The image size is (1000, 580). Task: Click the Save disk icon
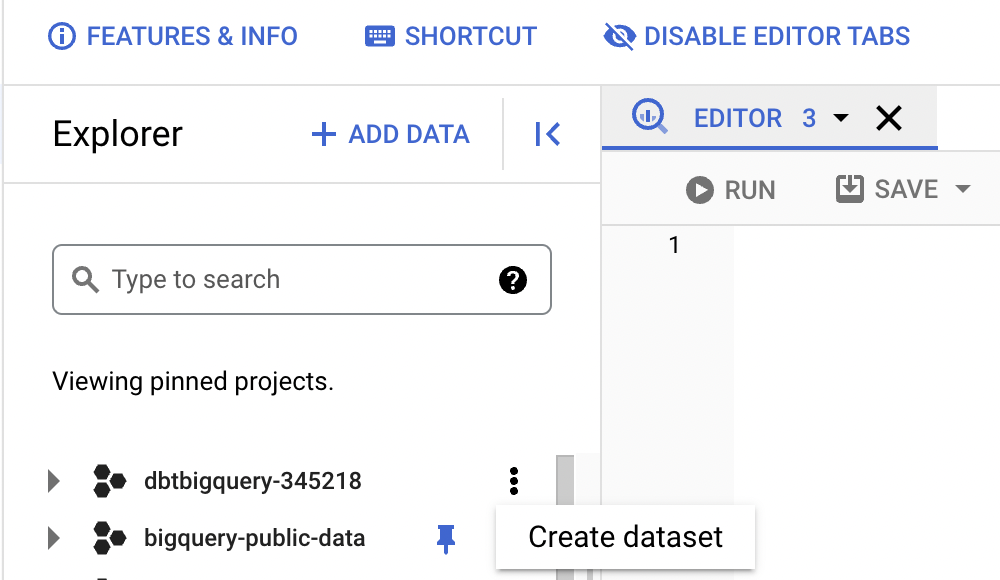[849, 189]
